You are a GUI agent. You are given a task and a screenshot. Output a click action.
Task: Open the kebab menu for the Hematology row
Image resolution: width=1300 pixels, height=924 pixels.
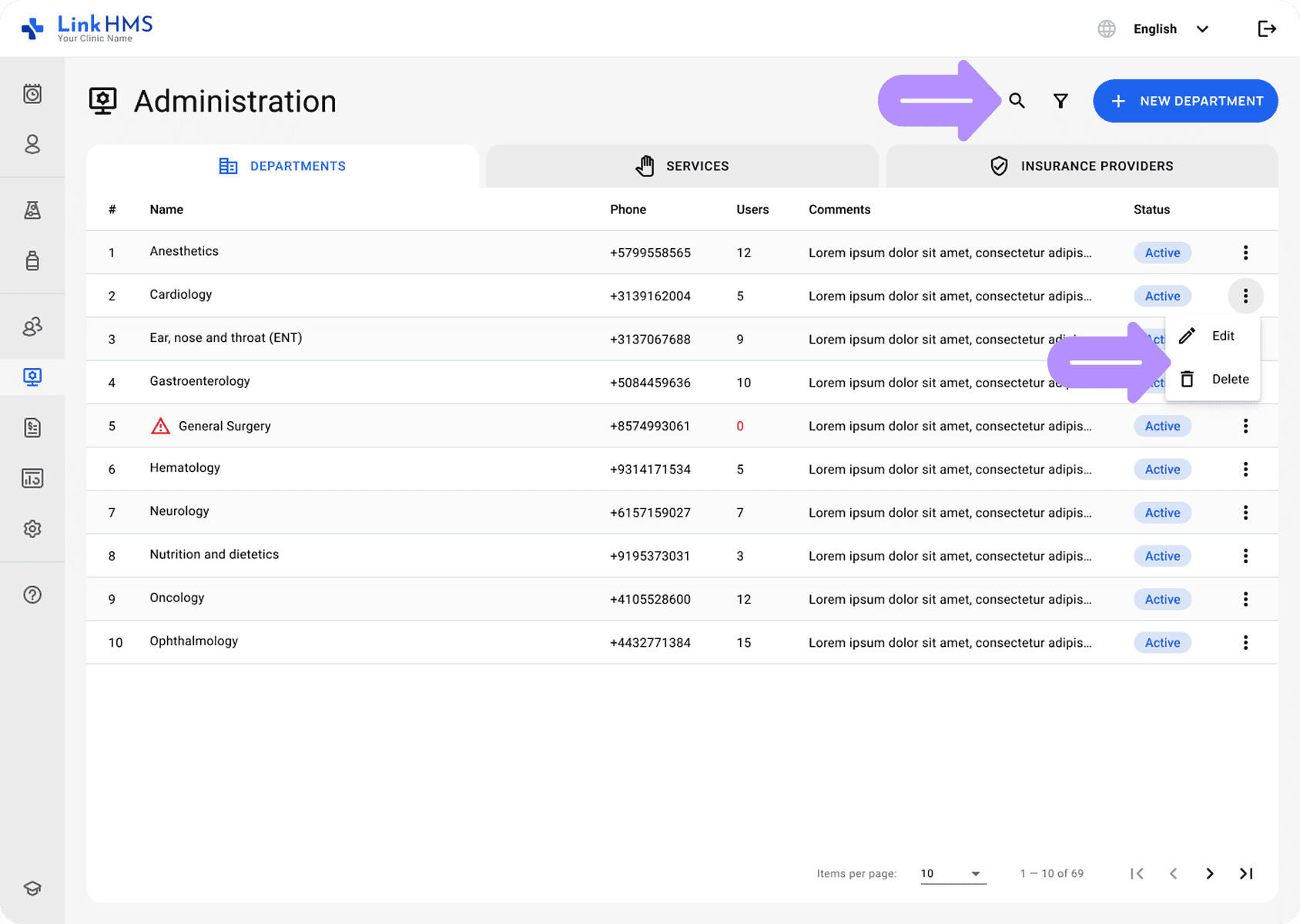pos(1245,469)
